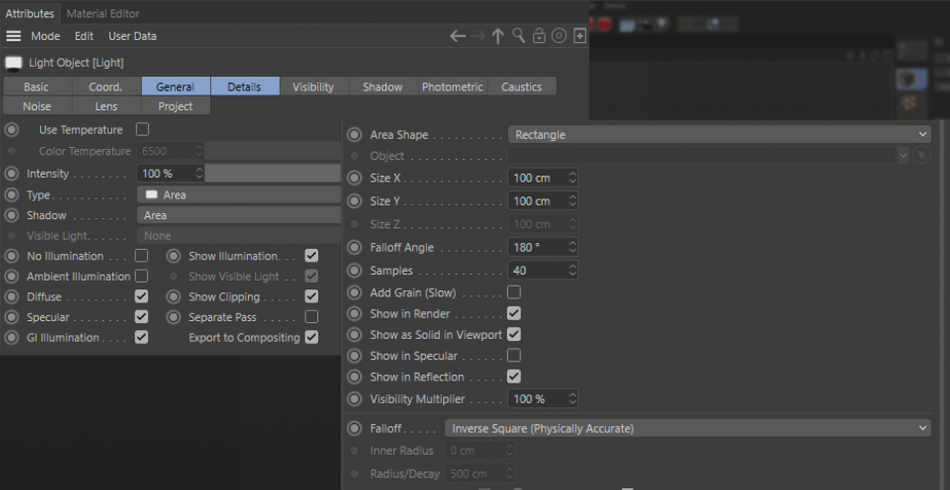
Task: Click the new attribute manager plus icon
Action: (580, 36)
